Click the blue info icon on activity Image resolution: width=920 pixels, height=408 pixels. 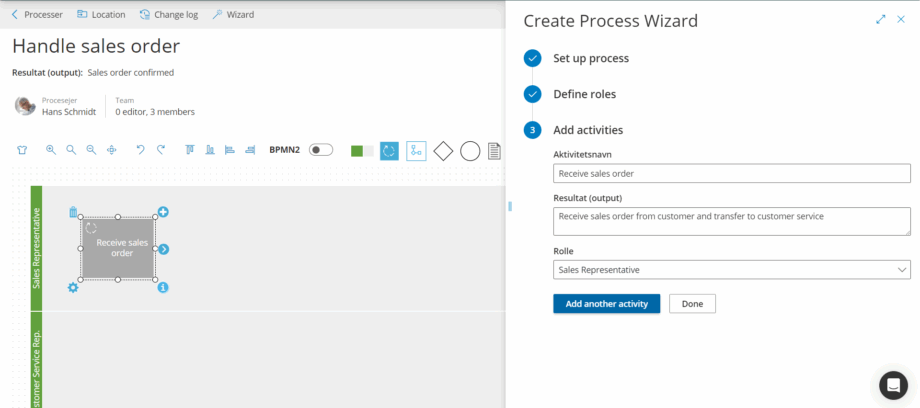click(163, 287)
